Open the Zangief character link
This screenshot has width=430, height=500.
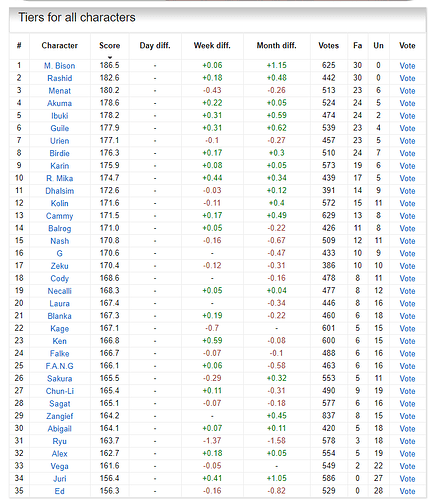point(60,416)
